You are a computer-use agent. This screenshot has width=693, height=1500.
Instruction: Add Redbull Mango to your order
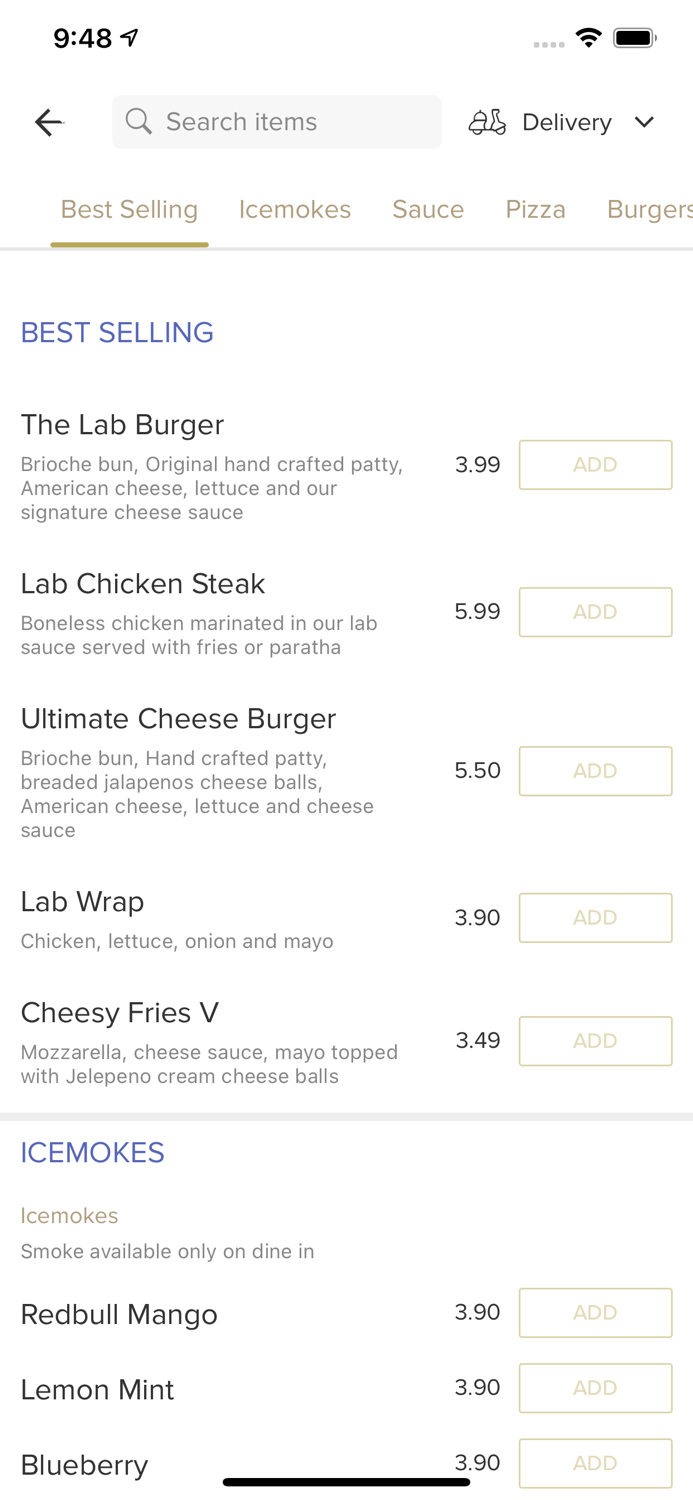point(595,1312)
